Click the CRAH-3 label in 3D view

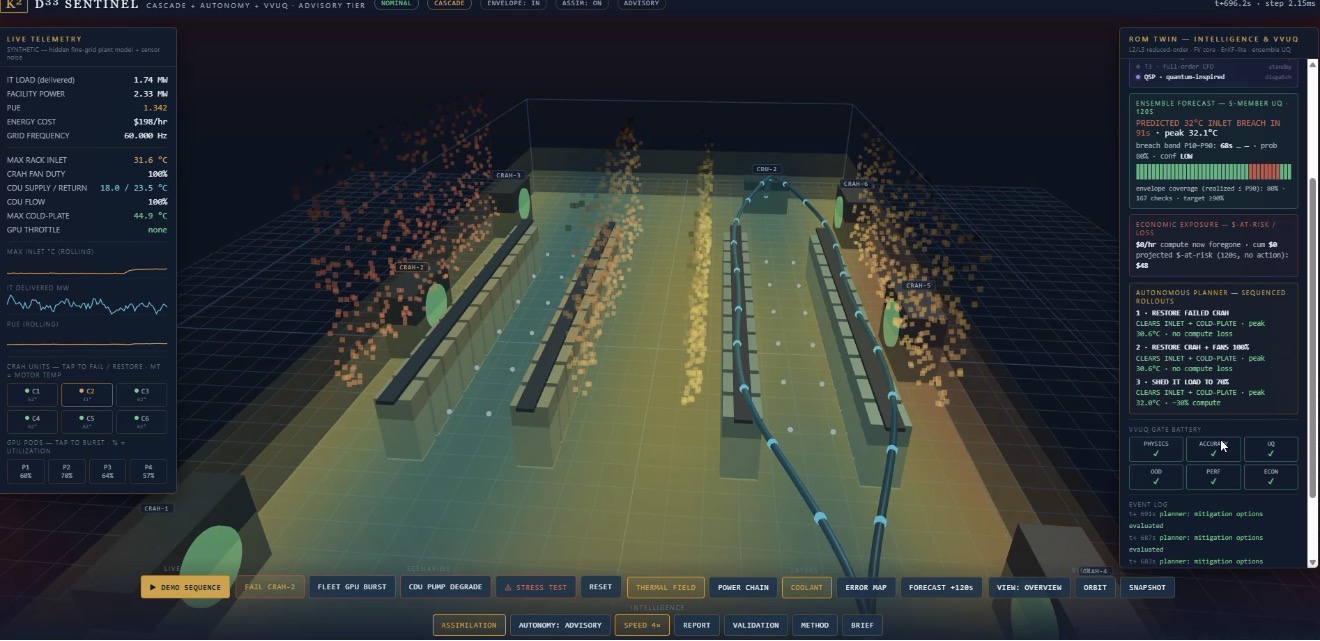(x=509, y=175)
